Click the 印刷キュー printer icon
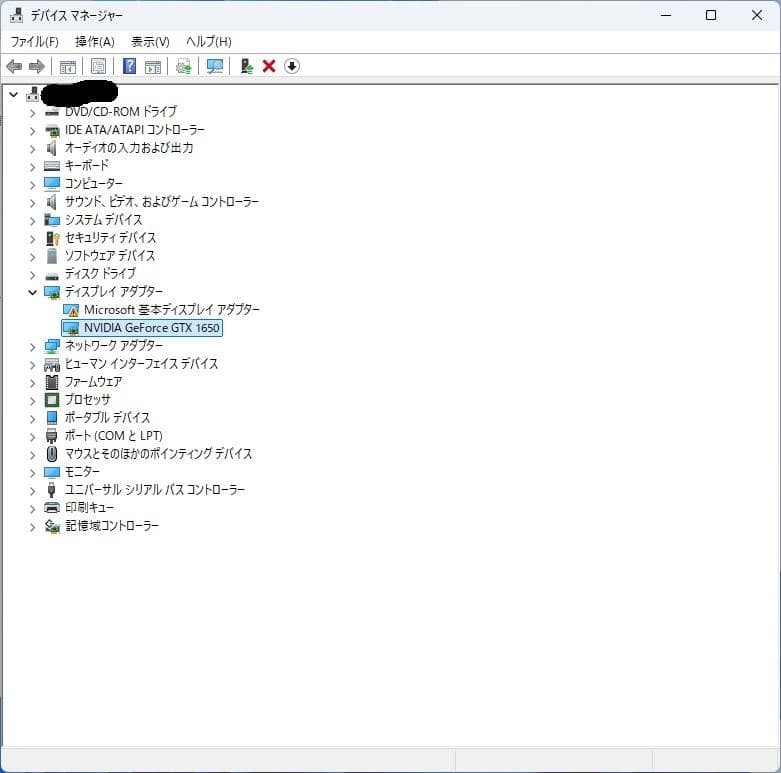The image size is (781, 773). tap(52, 508)
